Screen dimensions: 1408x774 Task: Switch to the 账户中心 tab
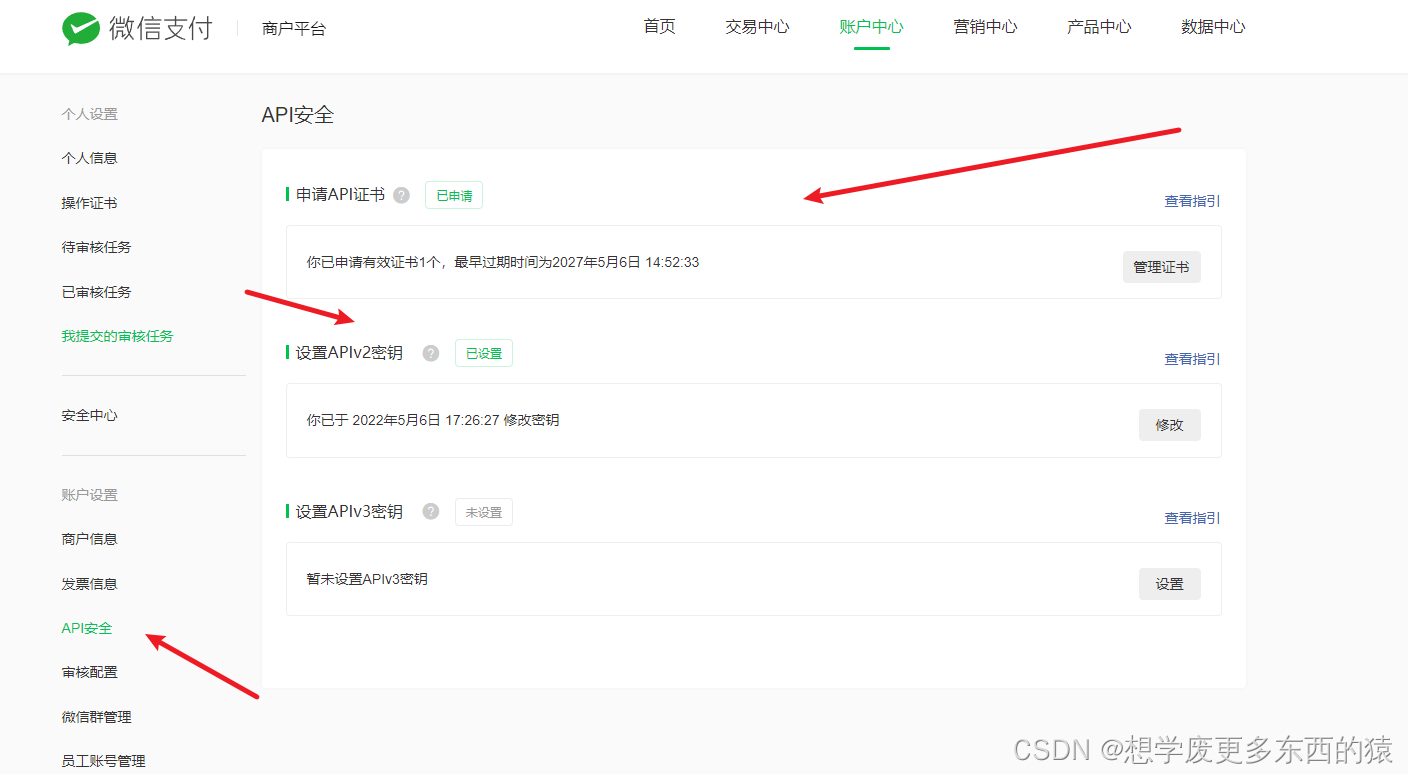(x=871, y=27)
